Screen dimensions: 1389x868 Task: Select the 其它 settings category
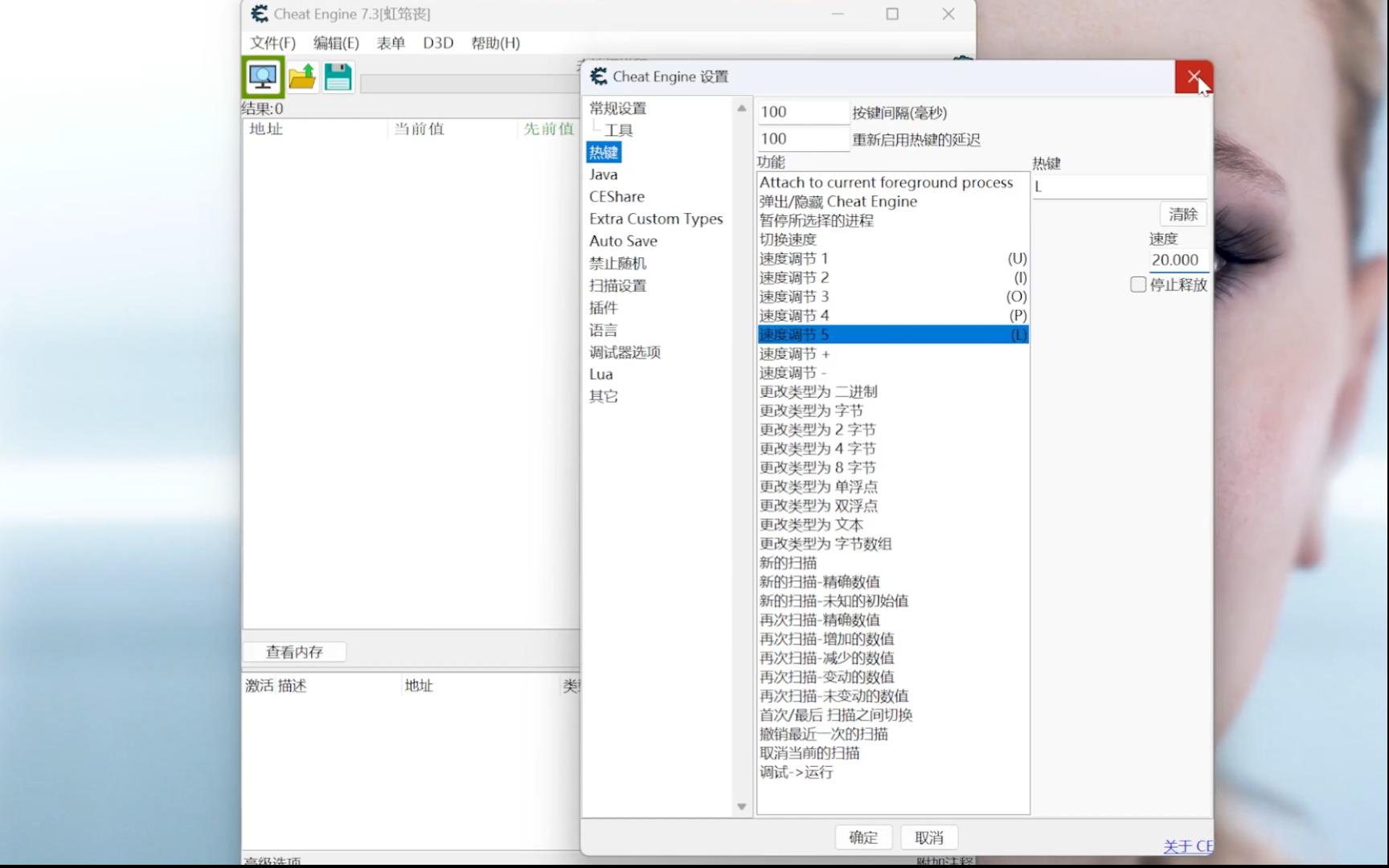603,396
